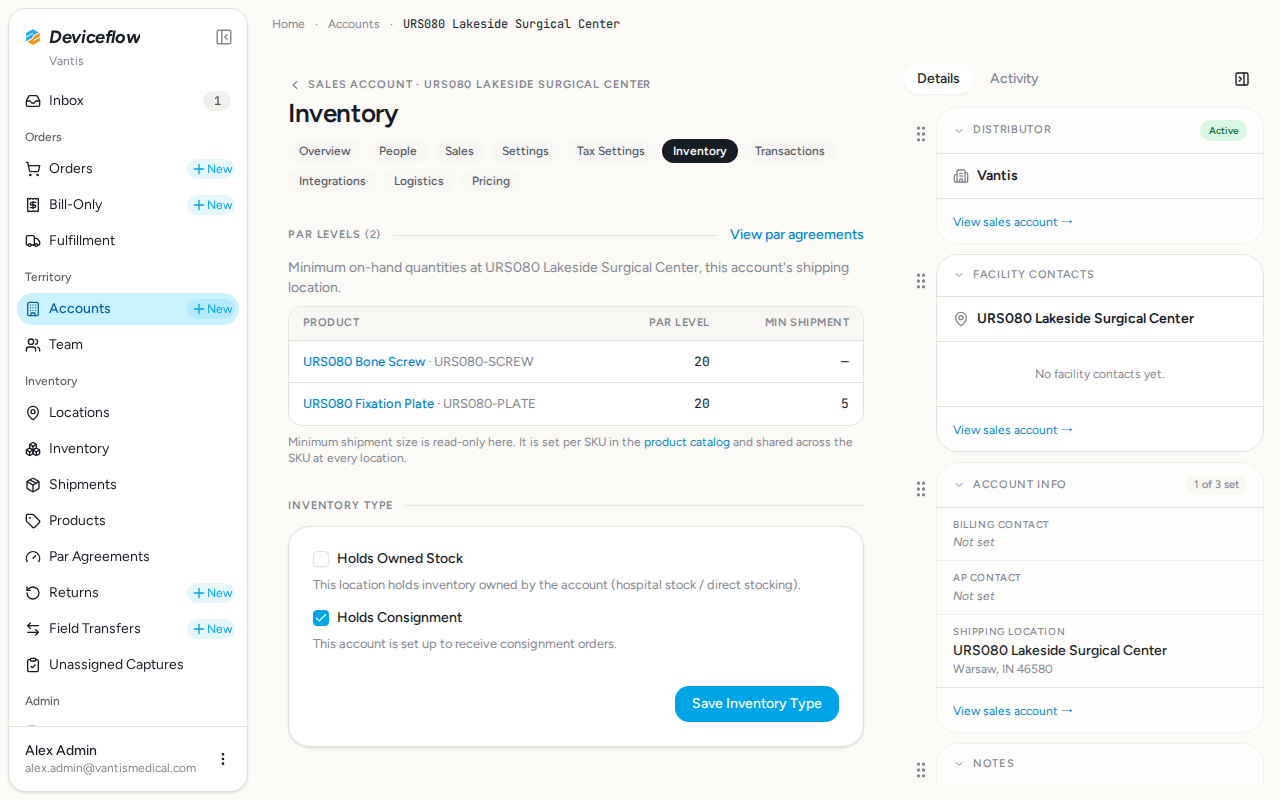Open the Tax Settings tab

(x=610, y=151)
